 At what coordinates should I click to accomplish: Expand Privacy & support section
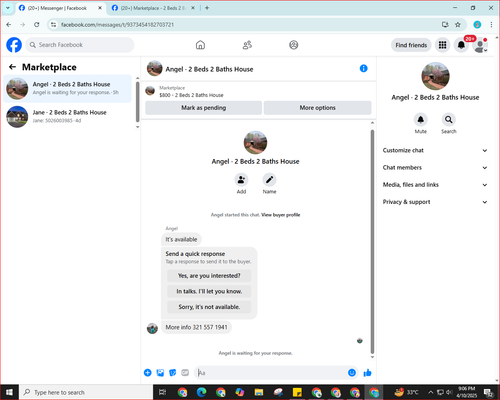pyautogui.click(x=435, y=202)
